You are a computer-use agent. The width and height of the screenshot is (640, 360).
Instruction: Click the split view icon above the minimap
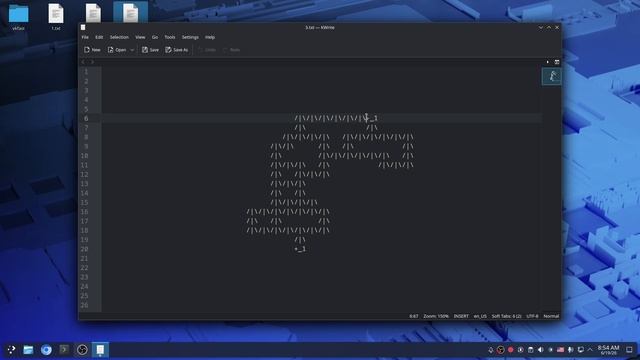click(x=557, y=62)
